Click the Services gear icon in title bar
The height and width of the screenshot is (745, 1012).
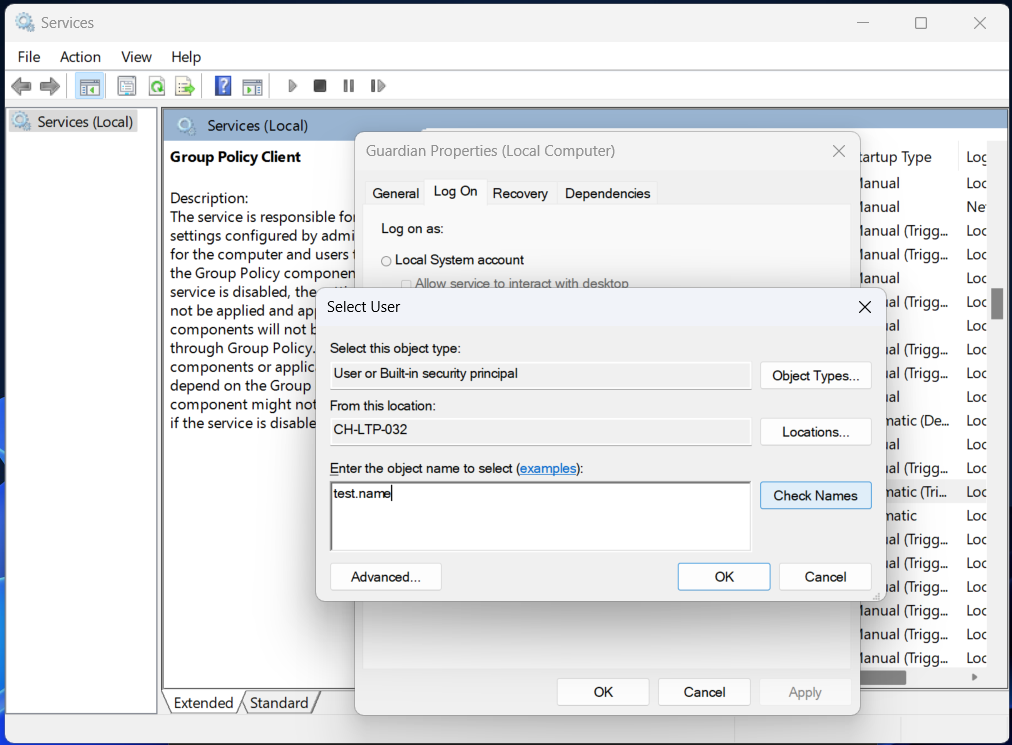point(25,23)
